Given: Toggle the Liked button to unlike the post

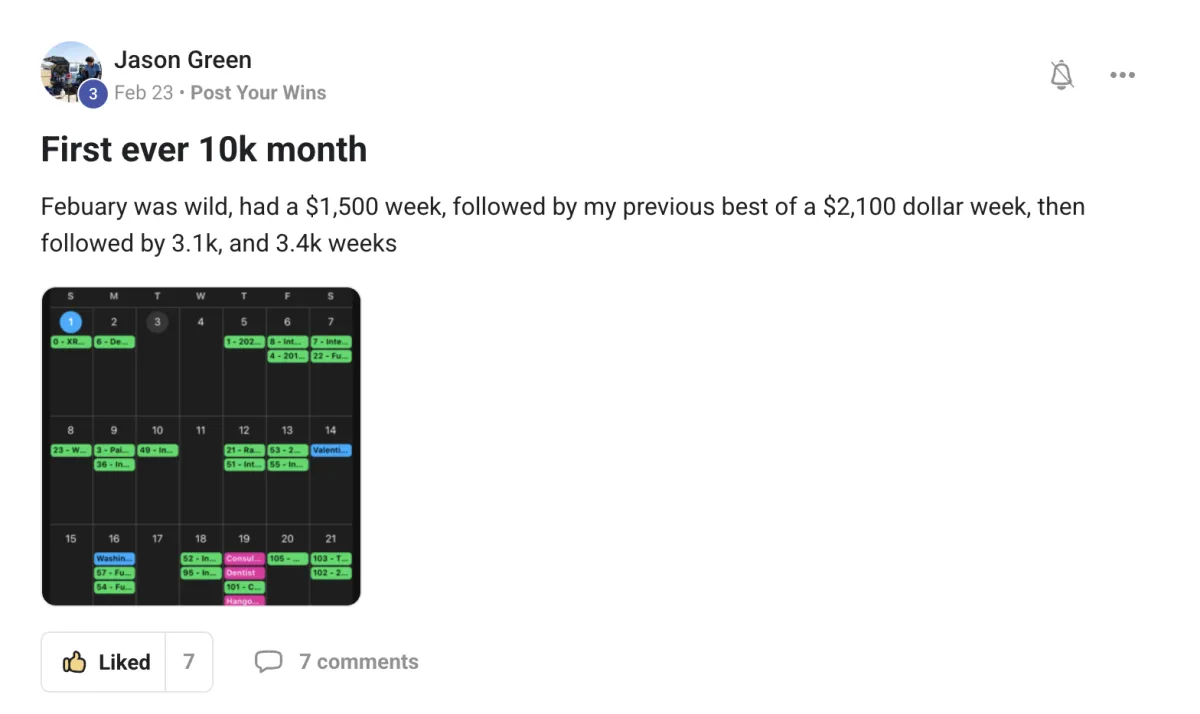Looking at the screenshot, I should tap(104, 662).
